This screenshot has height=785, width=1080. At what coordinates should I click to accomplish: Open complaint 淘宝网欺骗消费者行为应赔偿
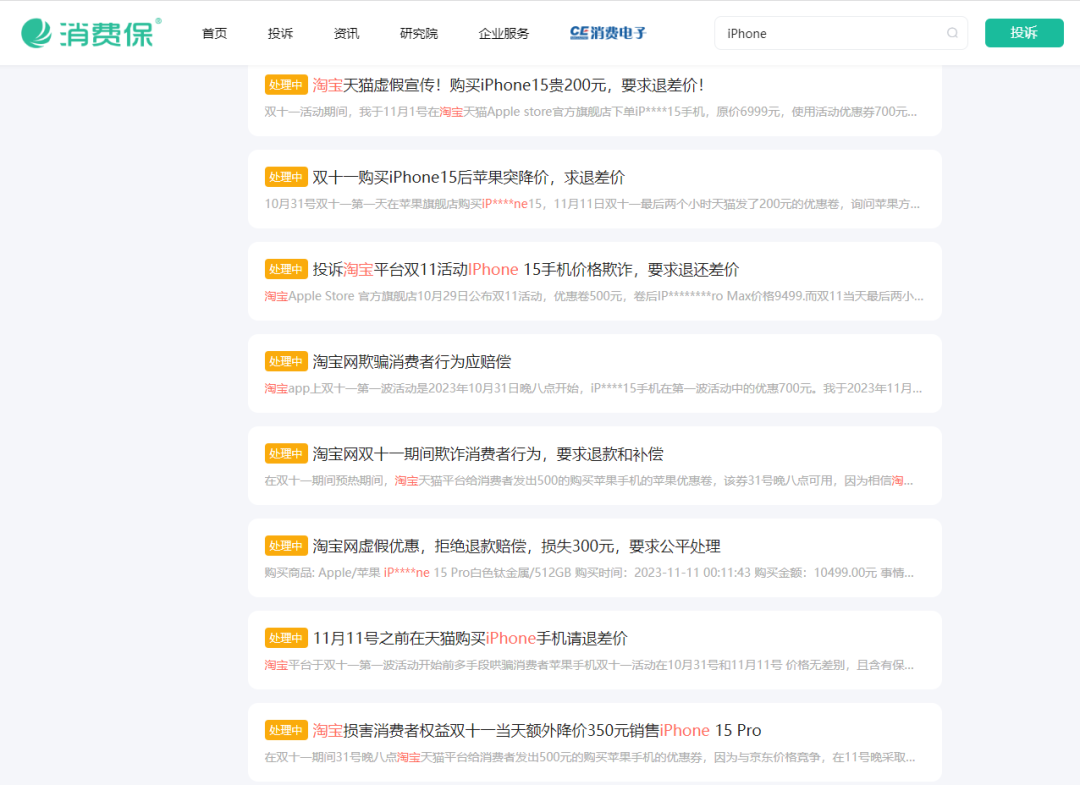point(412,362)
